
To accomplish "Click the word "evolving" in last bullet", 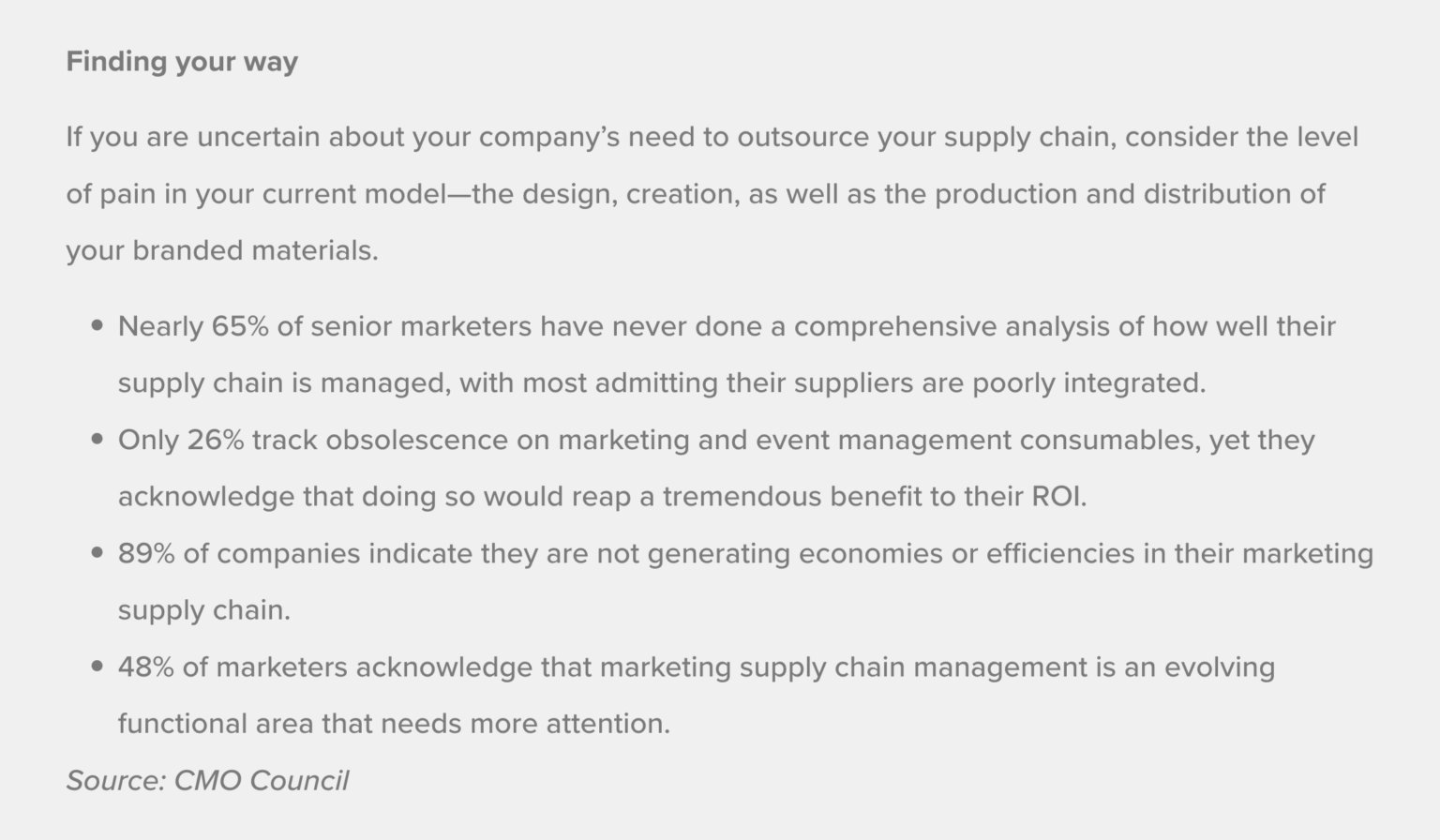I will tap(1219, 667).
